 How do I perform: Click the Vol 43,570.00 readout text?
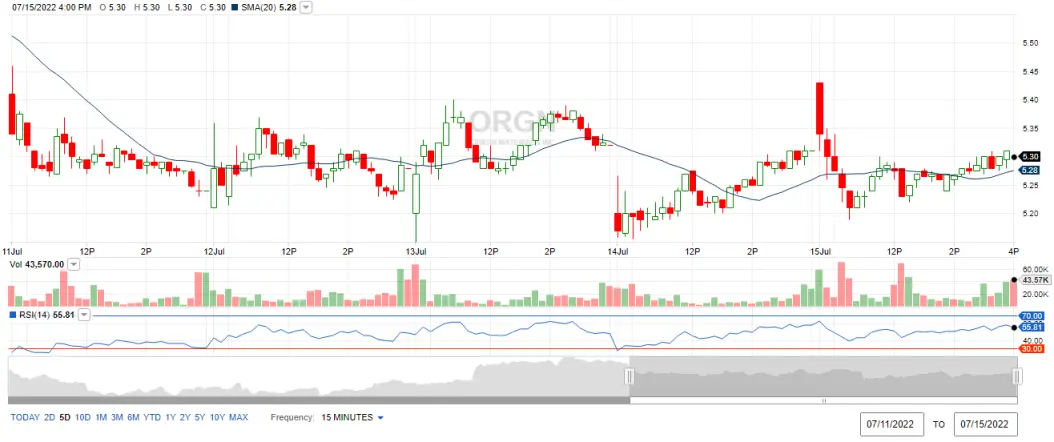click(37, 265)
